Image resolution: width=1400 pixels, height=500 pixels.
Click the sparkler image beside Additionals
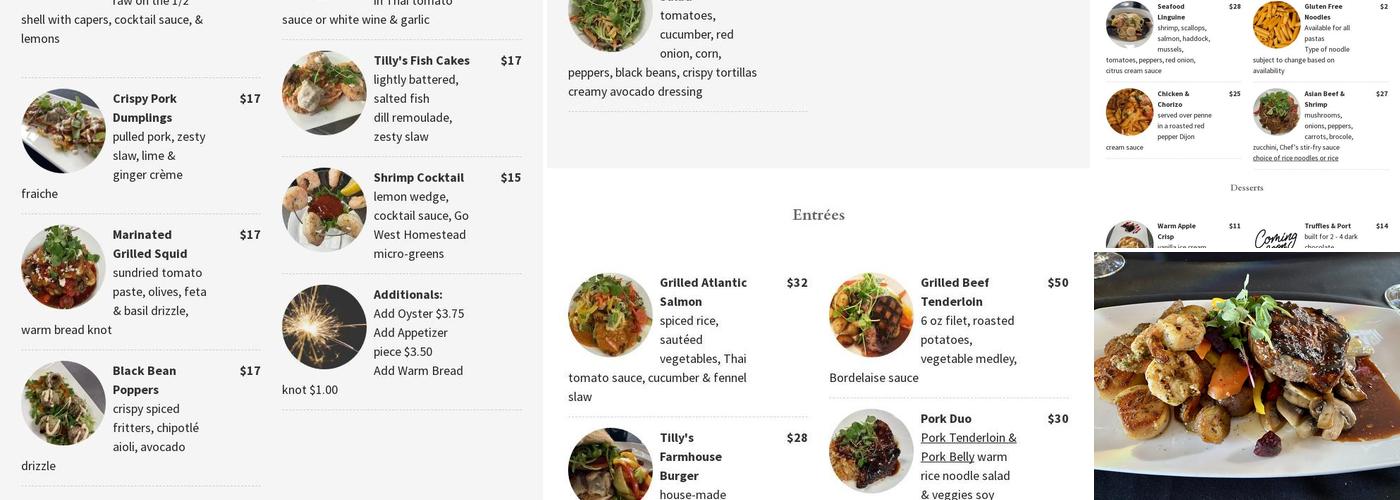[324, 327]
